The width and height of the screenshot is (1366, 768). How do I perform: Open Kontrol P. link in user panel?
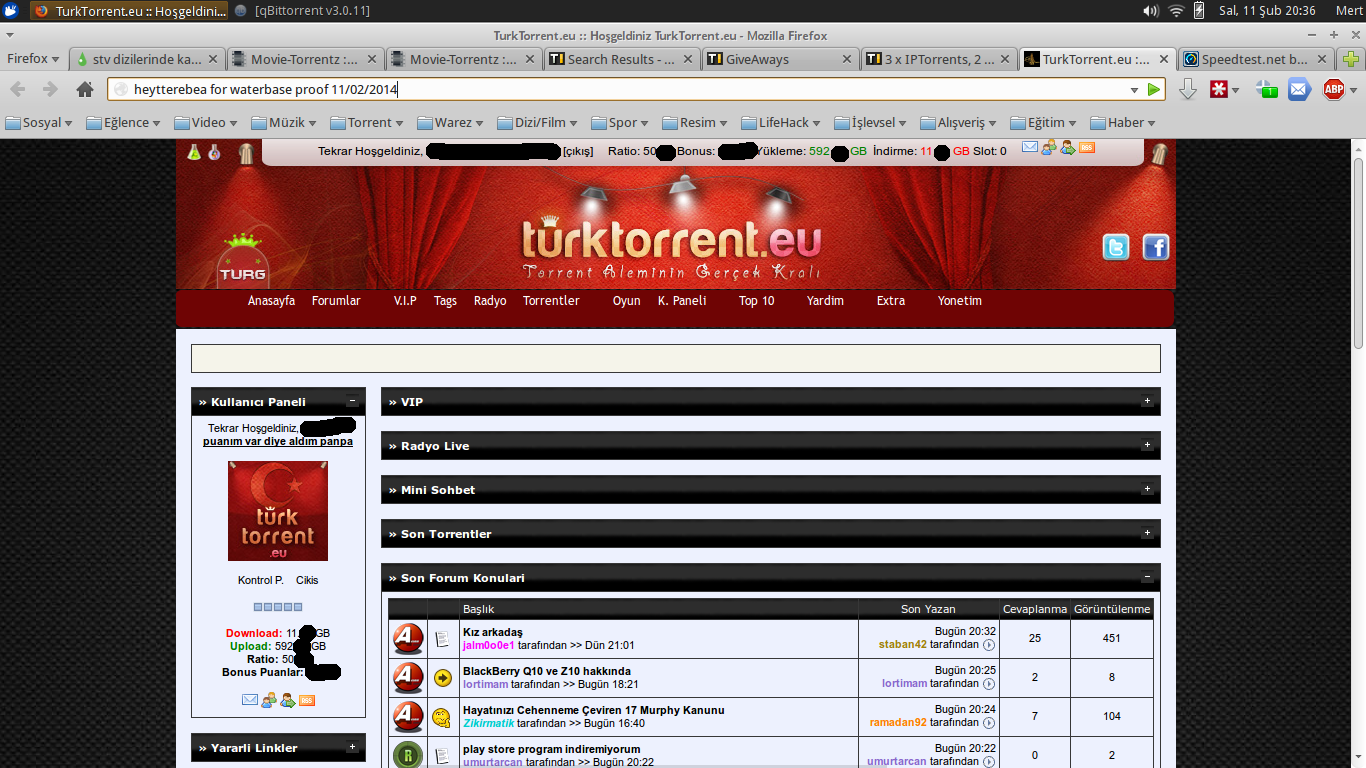click(261, 580)
